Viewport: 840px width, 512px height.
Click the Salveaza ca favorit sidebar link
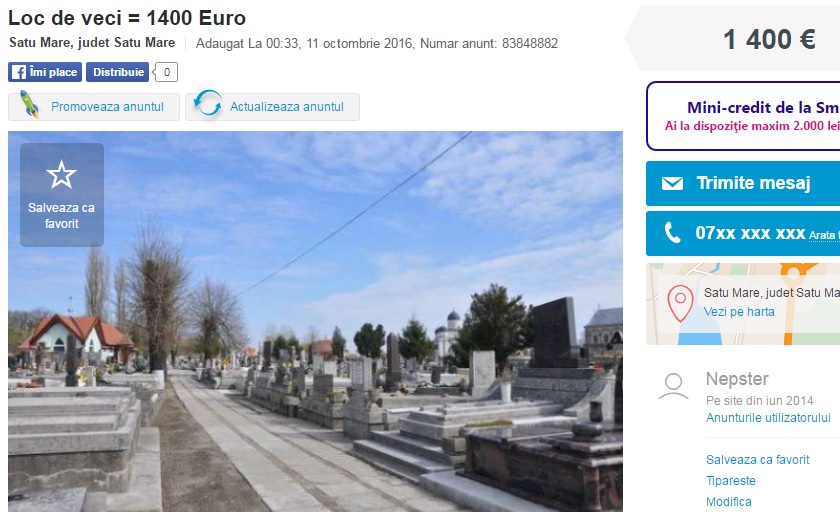coord(758,460)
